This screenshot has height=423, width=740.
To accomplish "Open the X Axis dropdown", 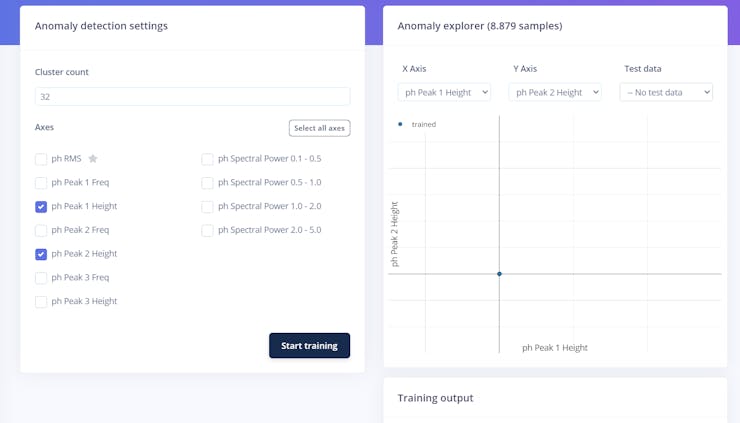I will coord(444,92).
